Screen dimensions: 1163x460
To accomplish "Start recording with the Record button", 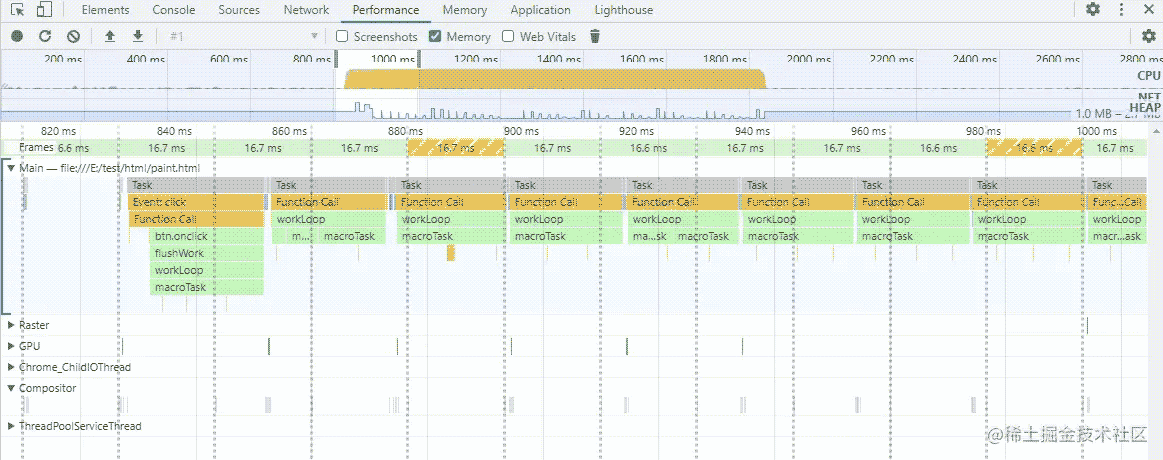I will pyautogui.click(x=17, y=36).
